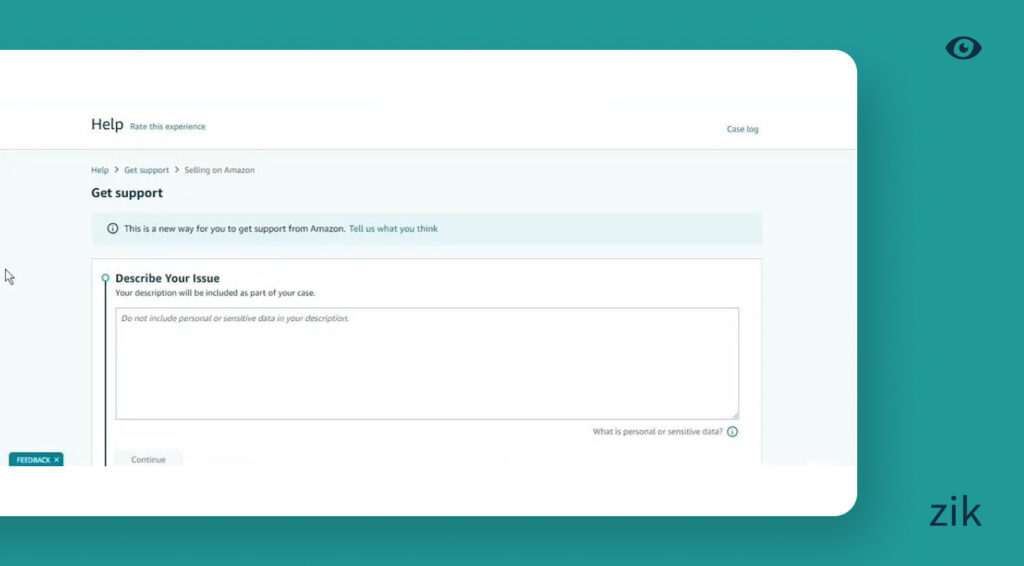Go to the Get support breadcrumb link

pos(146,170)
